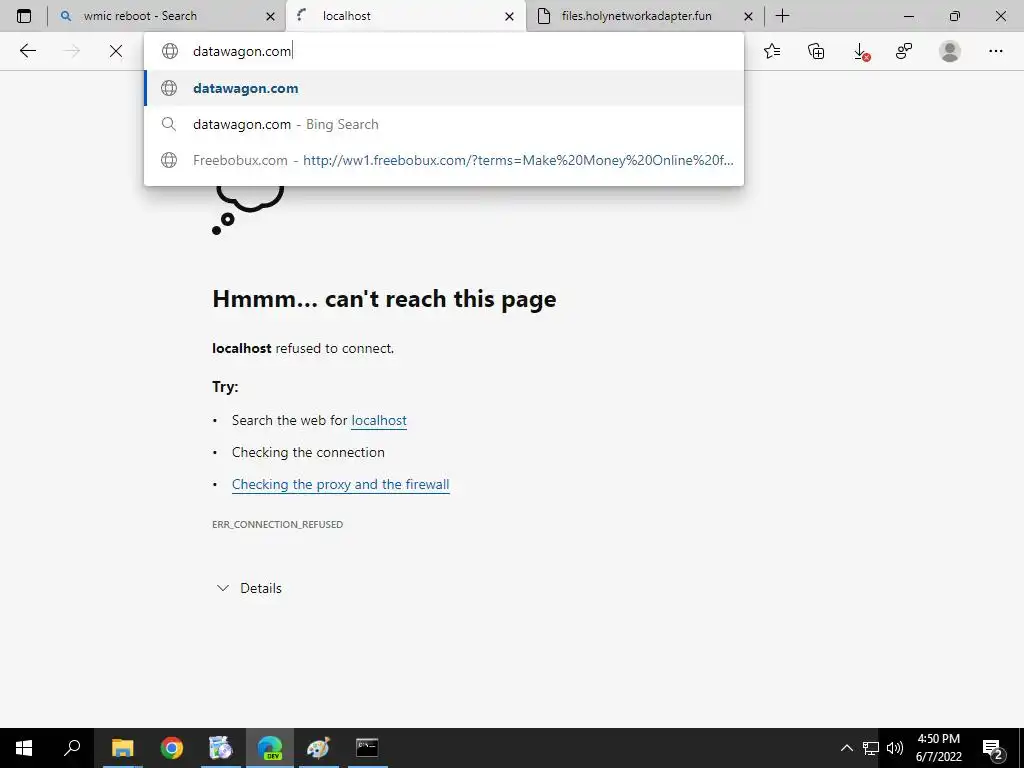
Task: Search the web for localhost link
Action: 379,421
